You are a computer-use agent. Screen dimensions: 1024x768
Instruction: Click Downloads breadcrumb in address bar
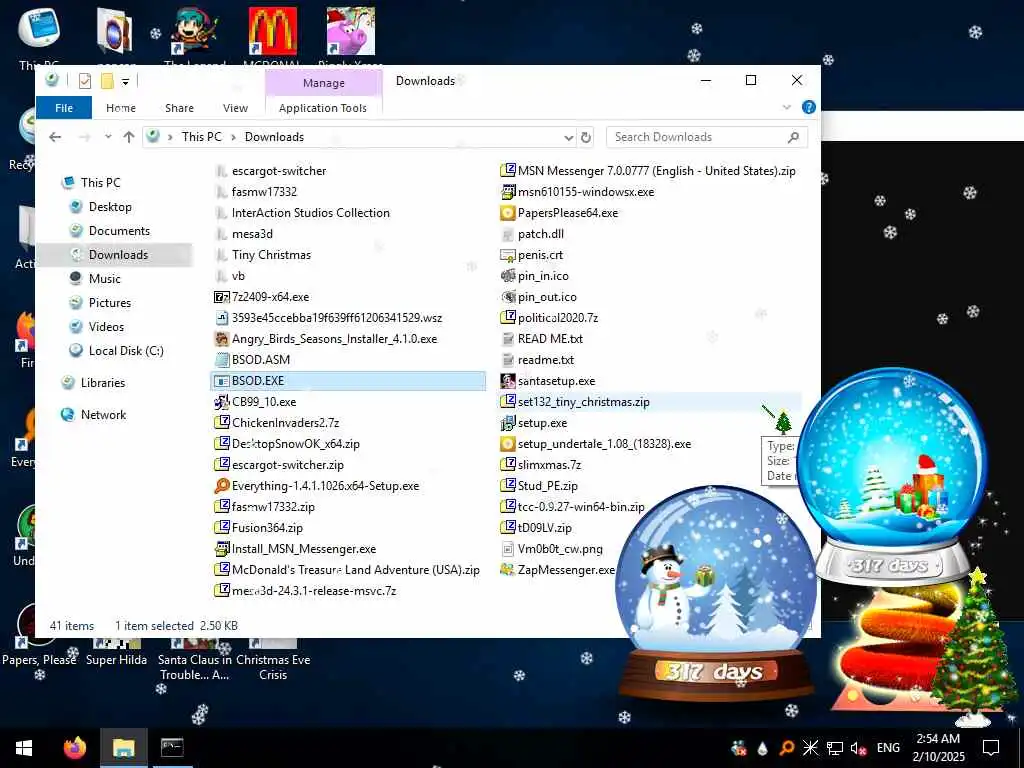(274, 136)
